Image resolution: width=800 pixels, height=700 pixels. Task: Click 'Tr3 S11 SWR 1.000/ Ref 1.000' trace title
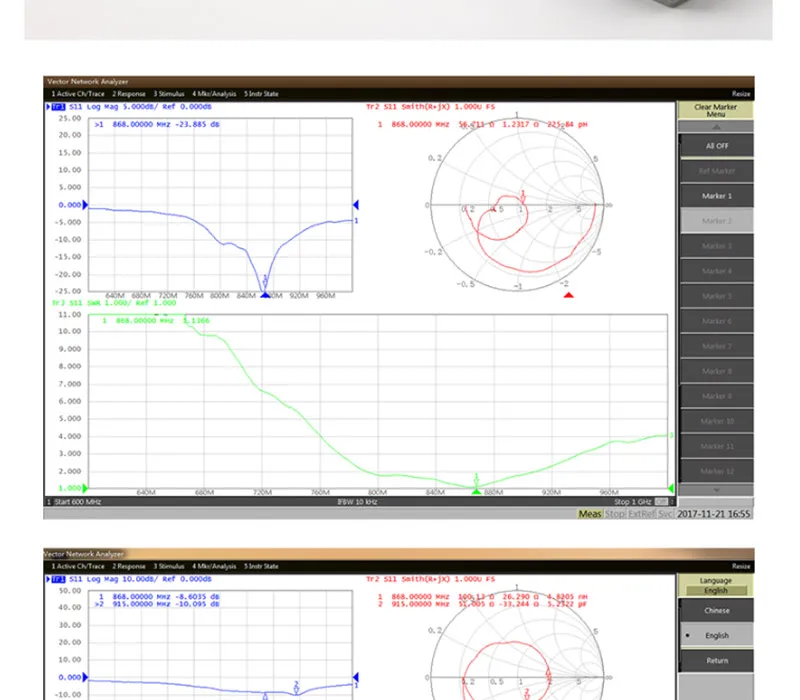coord(114,303)
